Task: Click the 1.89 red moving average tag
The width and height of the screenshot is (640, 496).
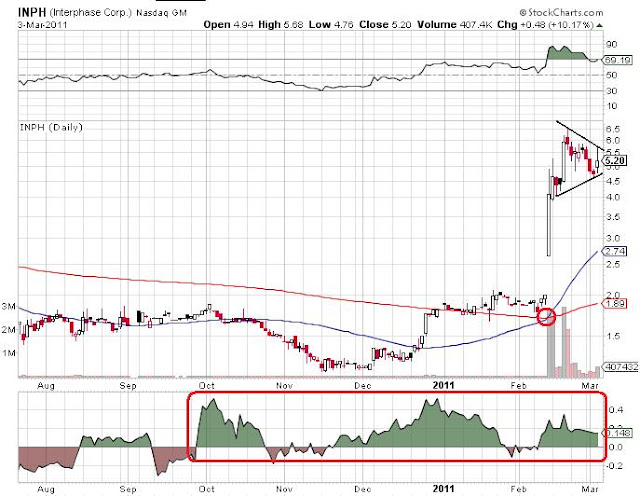Action: coord(615,304)
